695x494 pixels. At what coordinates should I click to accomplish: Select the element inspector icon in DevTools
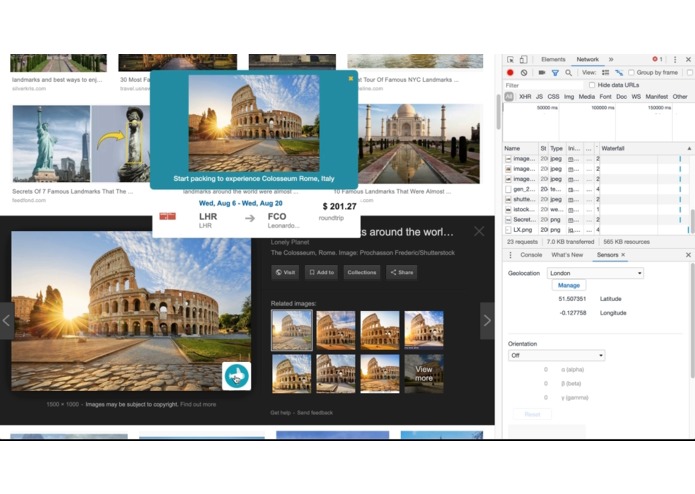tap(510, 59)
